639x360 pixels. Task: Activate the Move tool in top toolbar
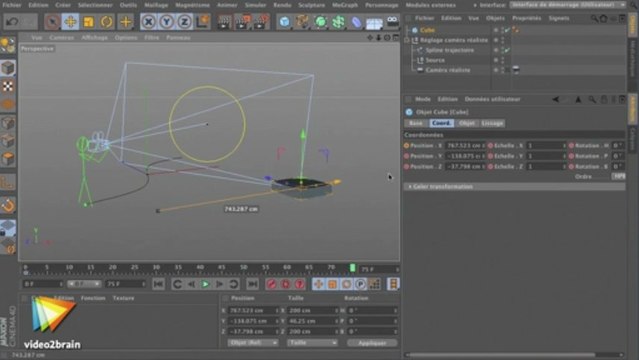point(70,22)
